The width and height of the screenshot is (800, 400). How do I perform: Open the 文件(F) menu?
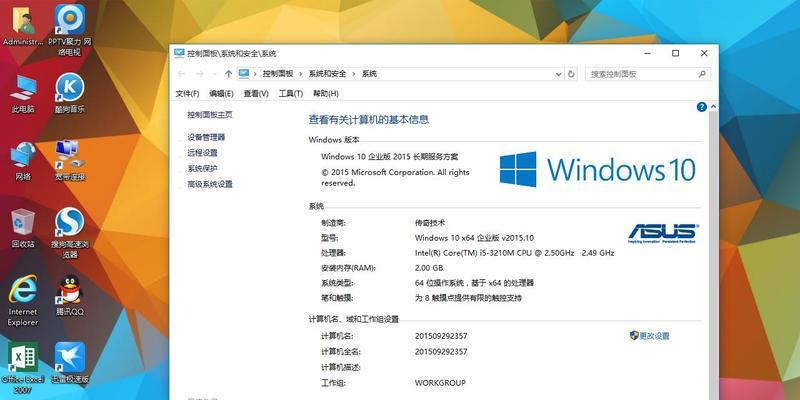(x=187, y=93)
